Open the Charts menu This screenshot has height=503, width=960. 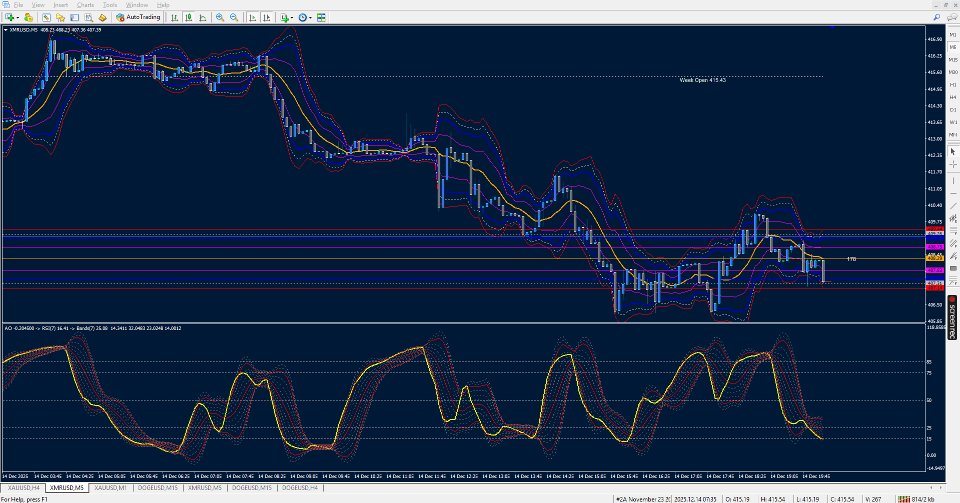(85, 5)
